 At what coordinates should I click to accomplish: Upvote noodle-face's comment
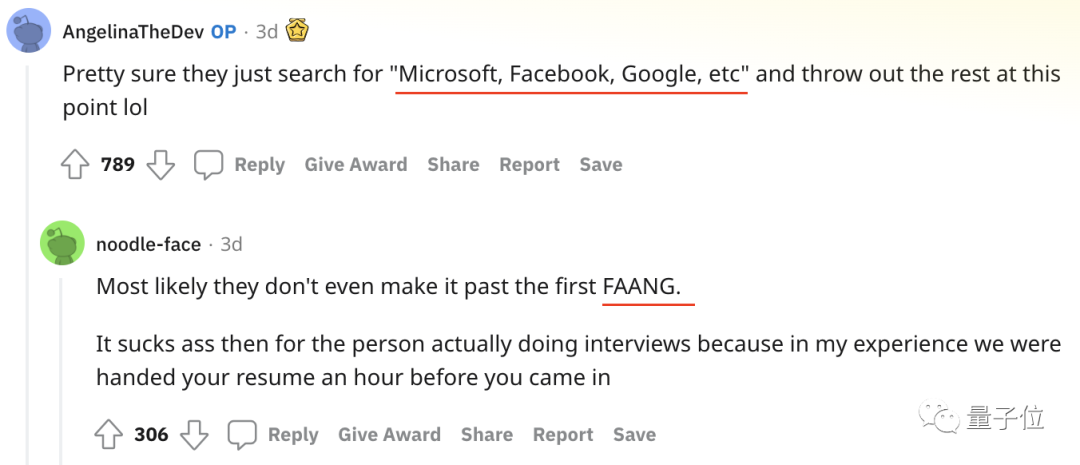(109, 434)
